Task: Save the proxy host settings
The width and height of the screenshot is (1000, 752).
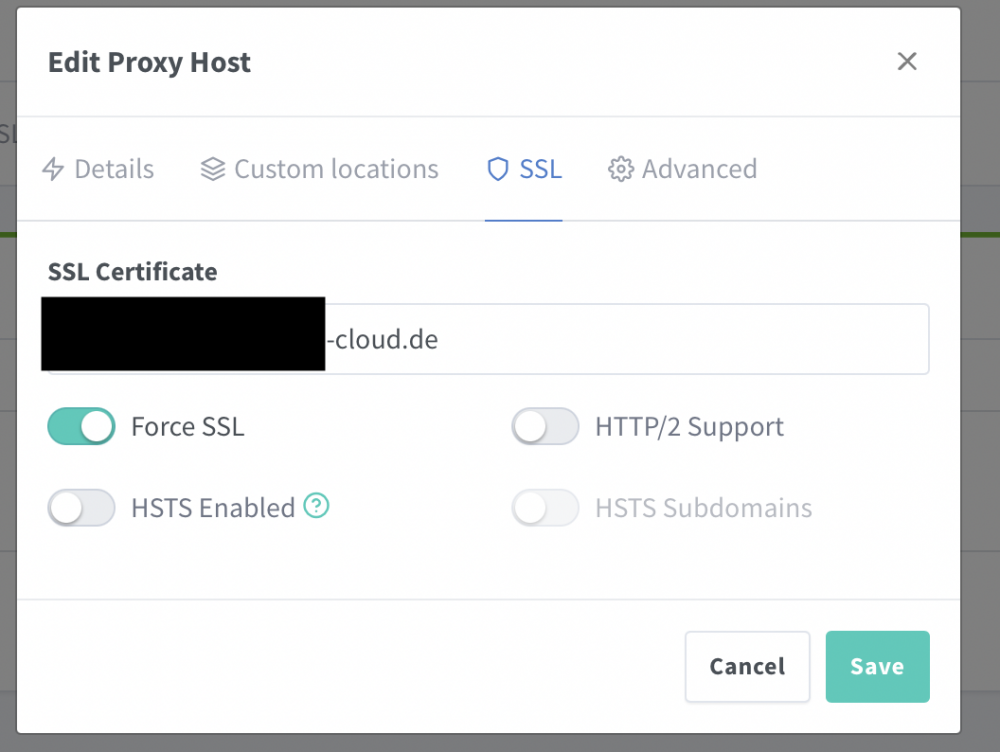Action: click(x=878, y=667)
